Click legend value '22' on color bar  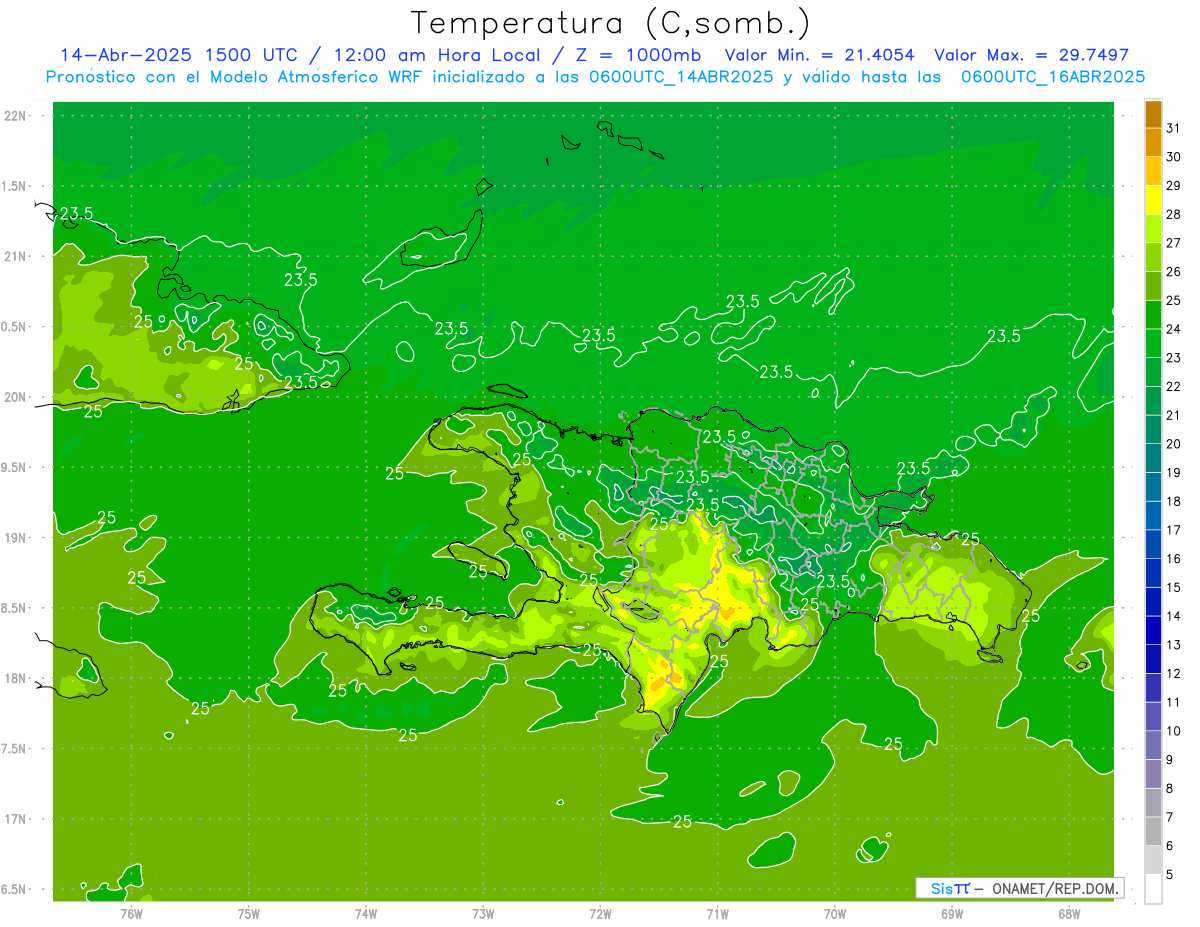point(1173,386)
